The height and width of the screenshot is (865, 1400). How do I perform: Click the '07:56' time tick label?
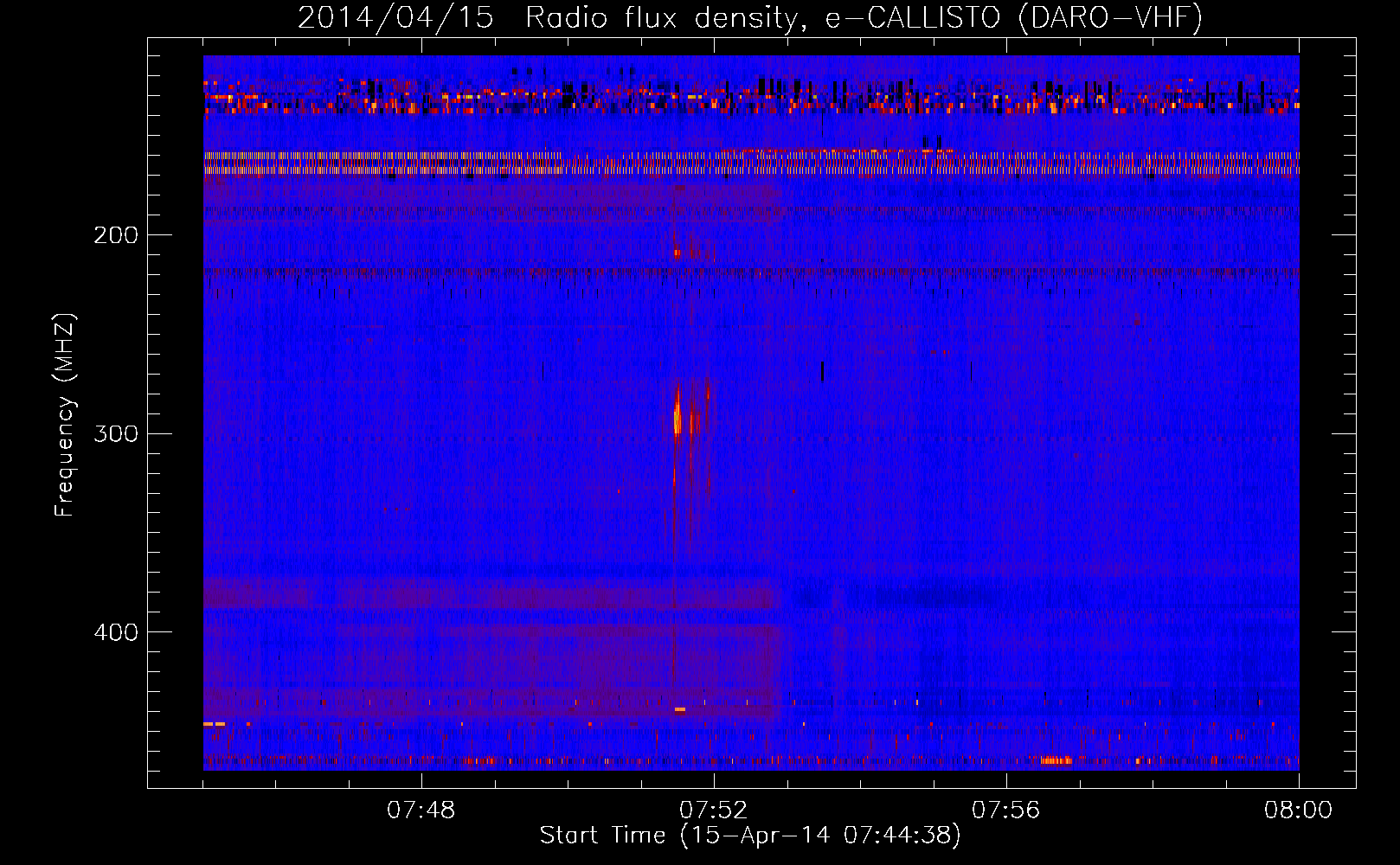point(1006,811)
